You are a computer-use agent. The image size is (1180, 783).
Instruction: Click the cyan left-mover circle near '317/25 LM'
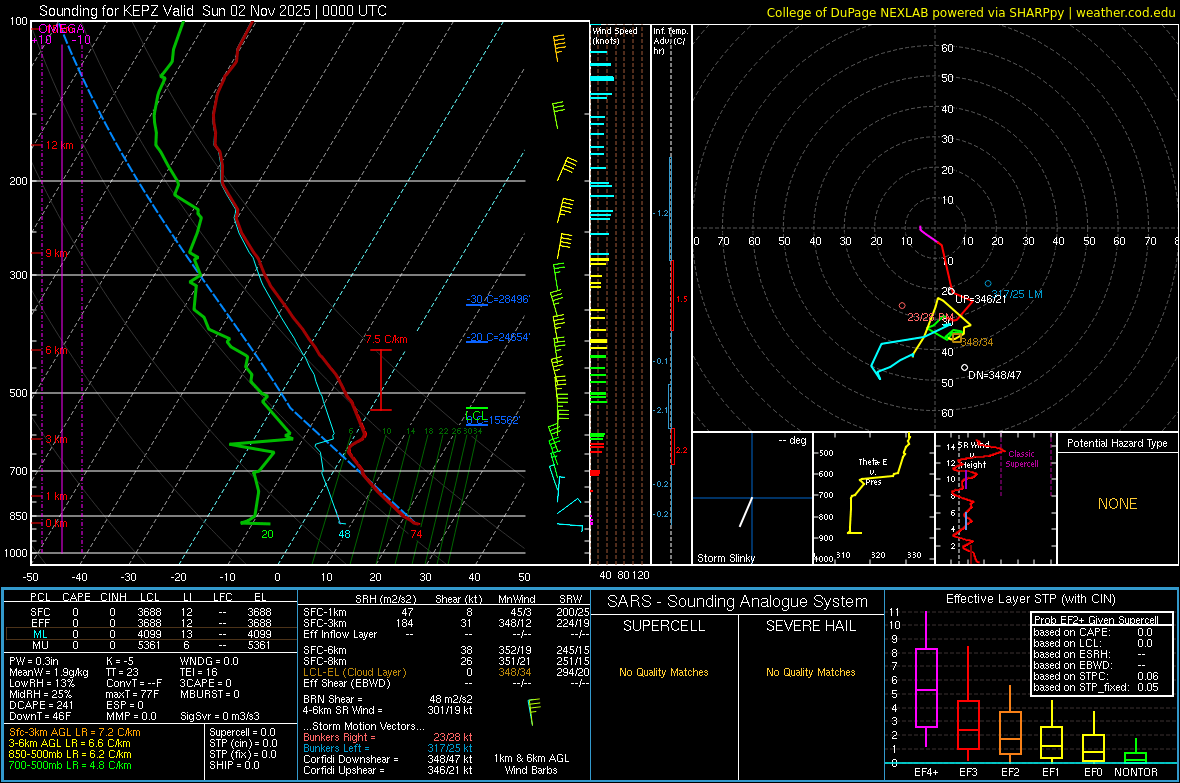click(x=988, y=284)
